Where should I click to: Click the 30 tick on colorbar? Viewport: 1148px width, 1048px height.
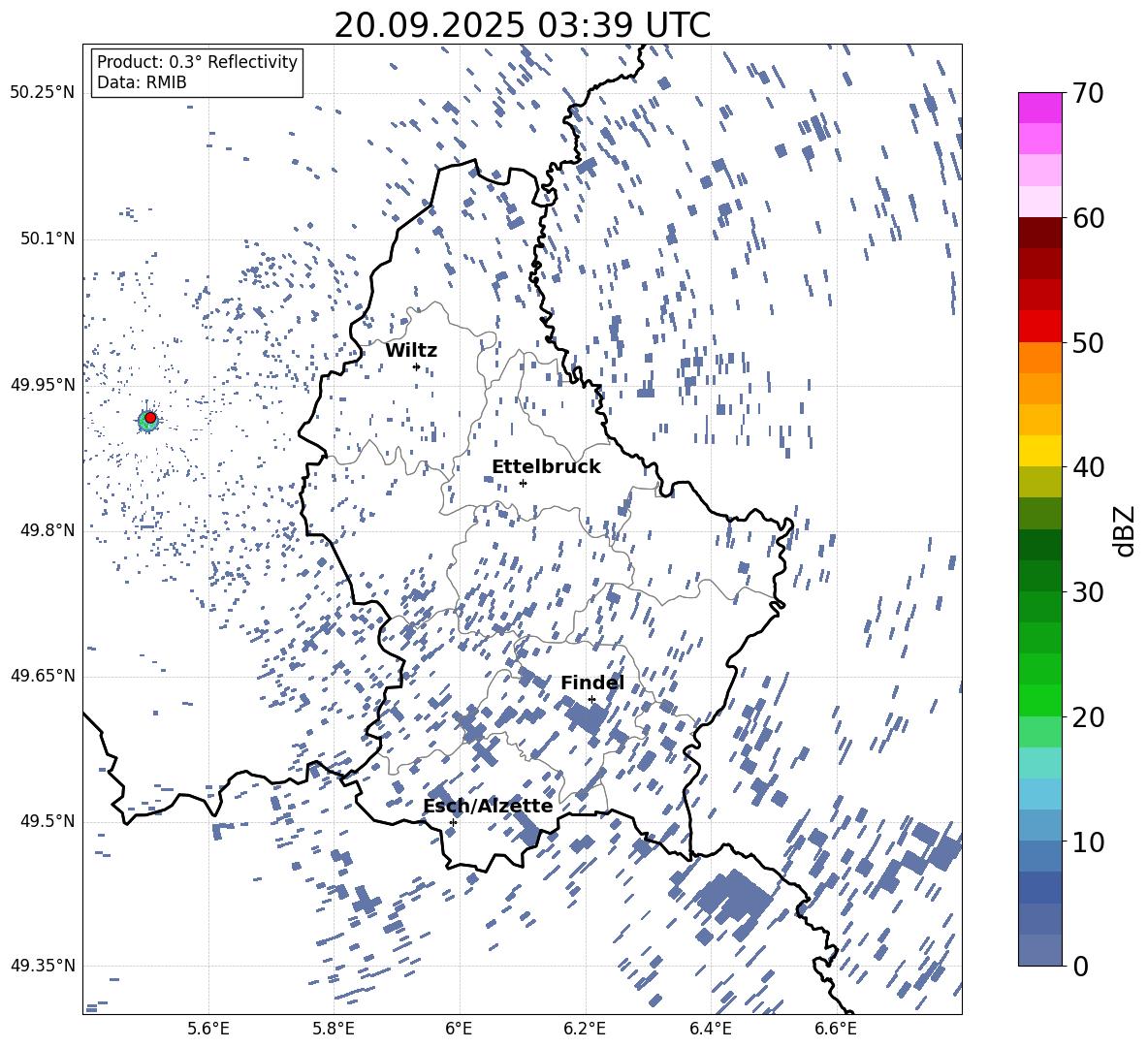click(1088, 591)
